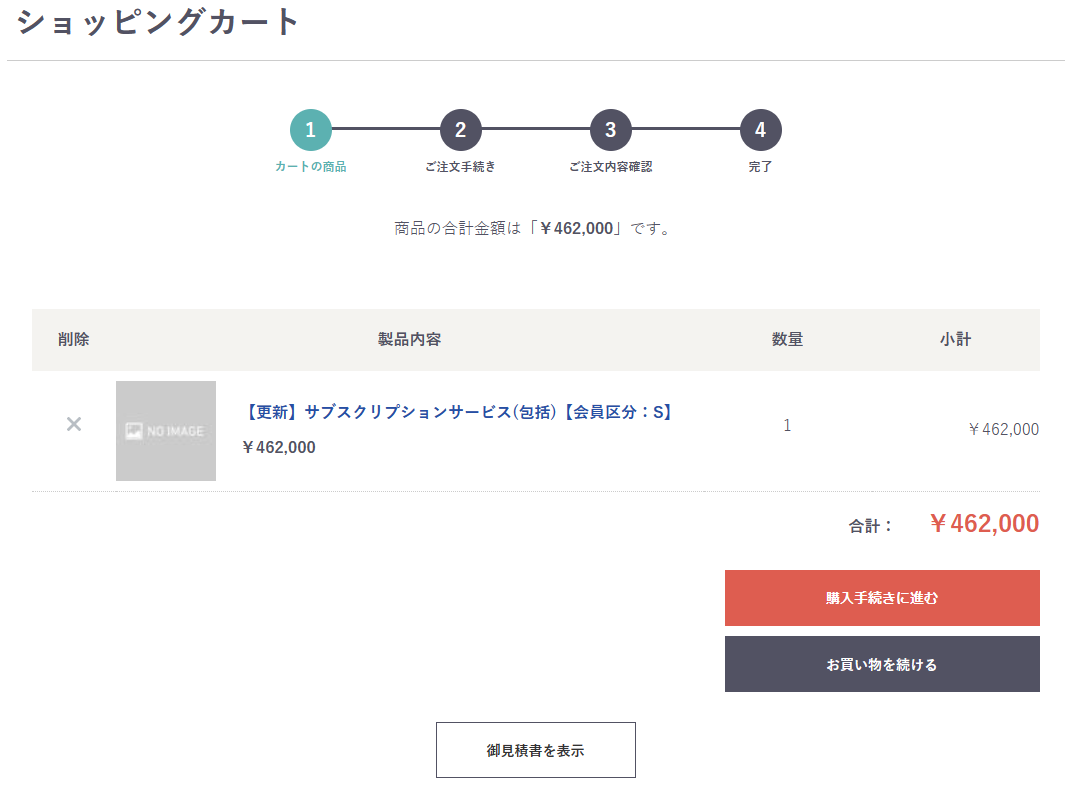
Task: Select the step 4 circle icon
Action: [x=761, y=130]
